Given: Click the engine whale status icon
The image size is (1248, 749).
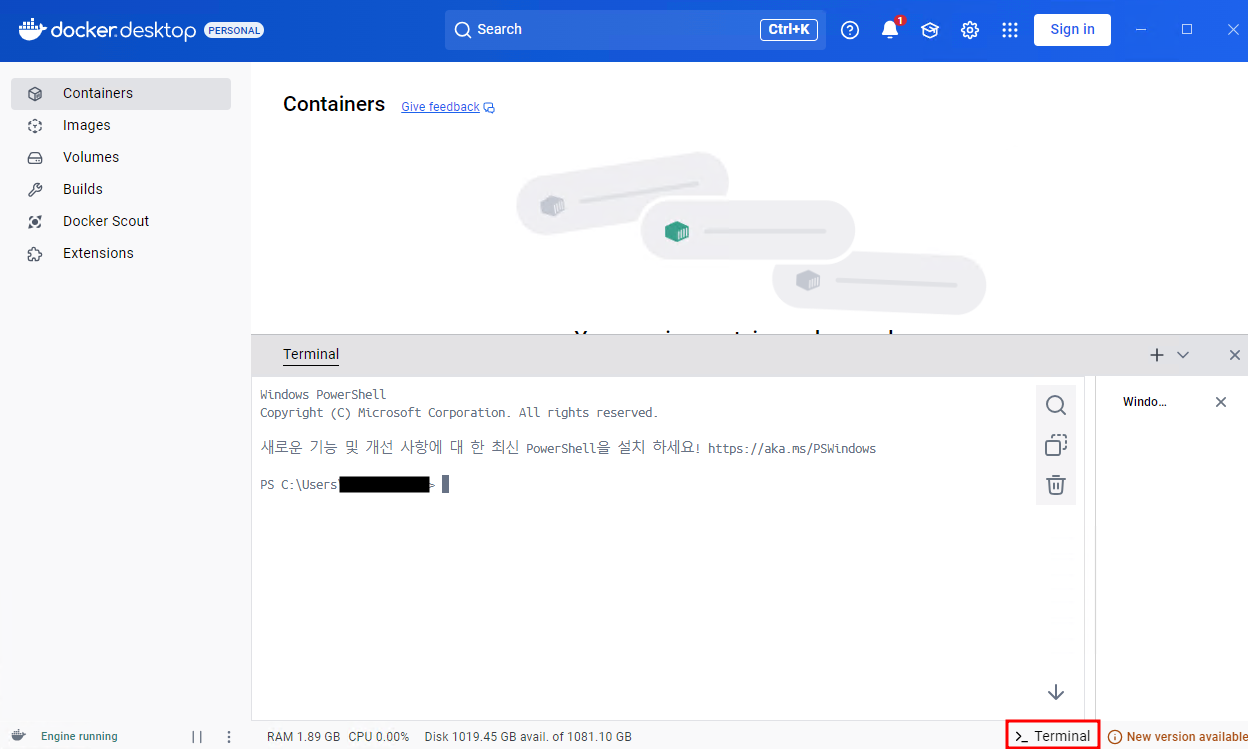Looking at the screenshot, I should coord(19,736).
